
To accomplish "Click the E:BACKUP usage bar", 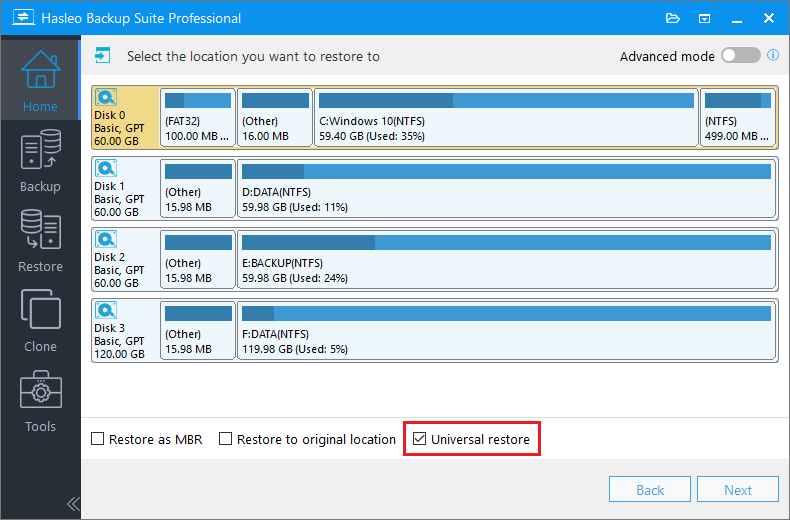I will (506, 242).
